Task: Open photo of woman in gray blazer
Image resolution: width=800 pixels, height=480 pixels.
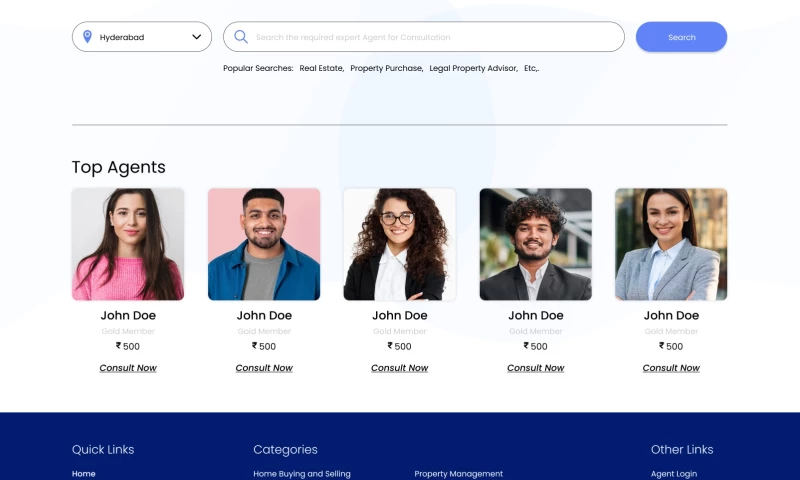Action: [671, 244]
